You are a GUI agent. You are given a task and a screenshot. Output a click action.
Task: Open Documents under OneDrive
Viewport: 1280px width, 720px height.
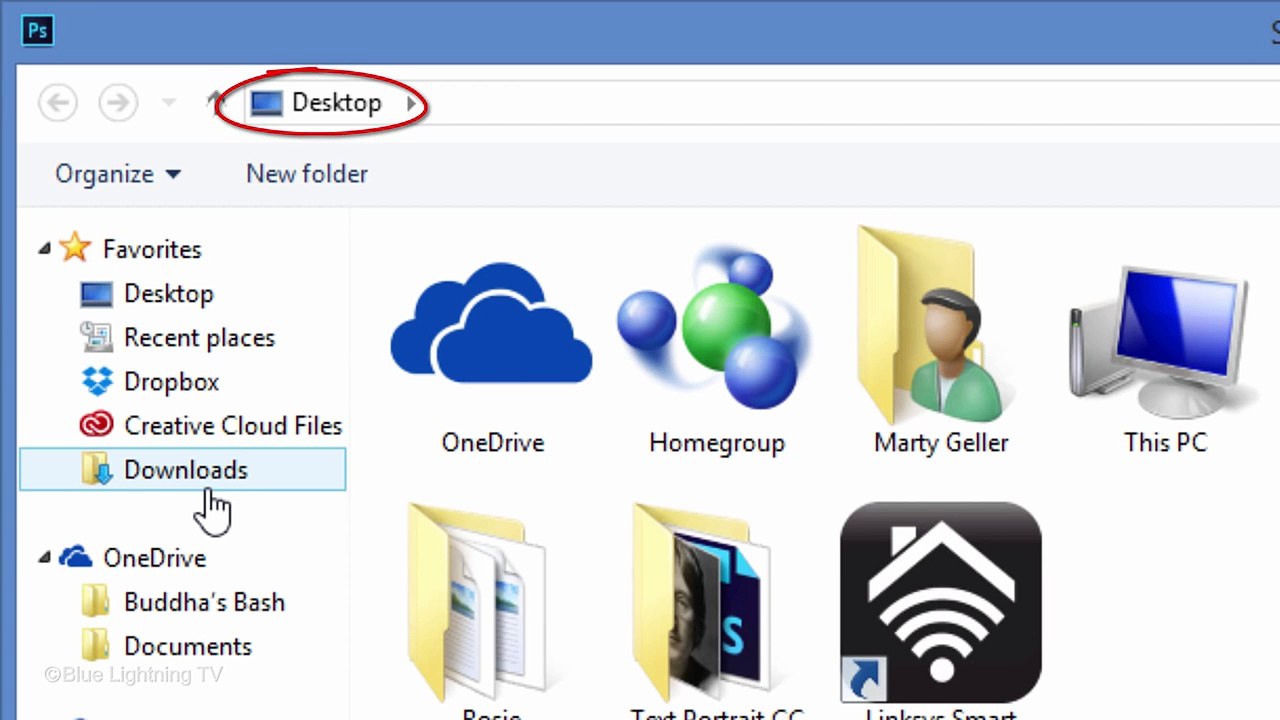(x=187, y=646)
